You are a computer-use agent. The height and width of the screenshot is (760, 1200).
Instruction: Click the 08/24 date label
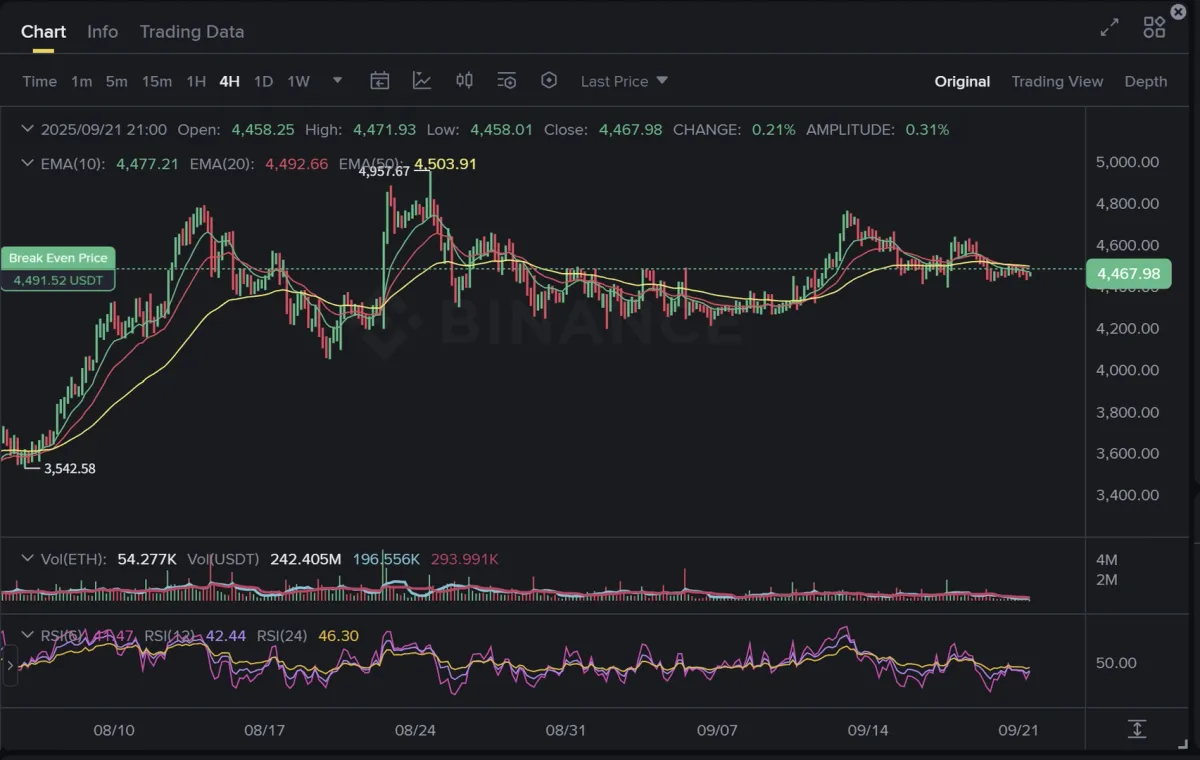click(415, 730)
